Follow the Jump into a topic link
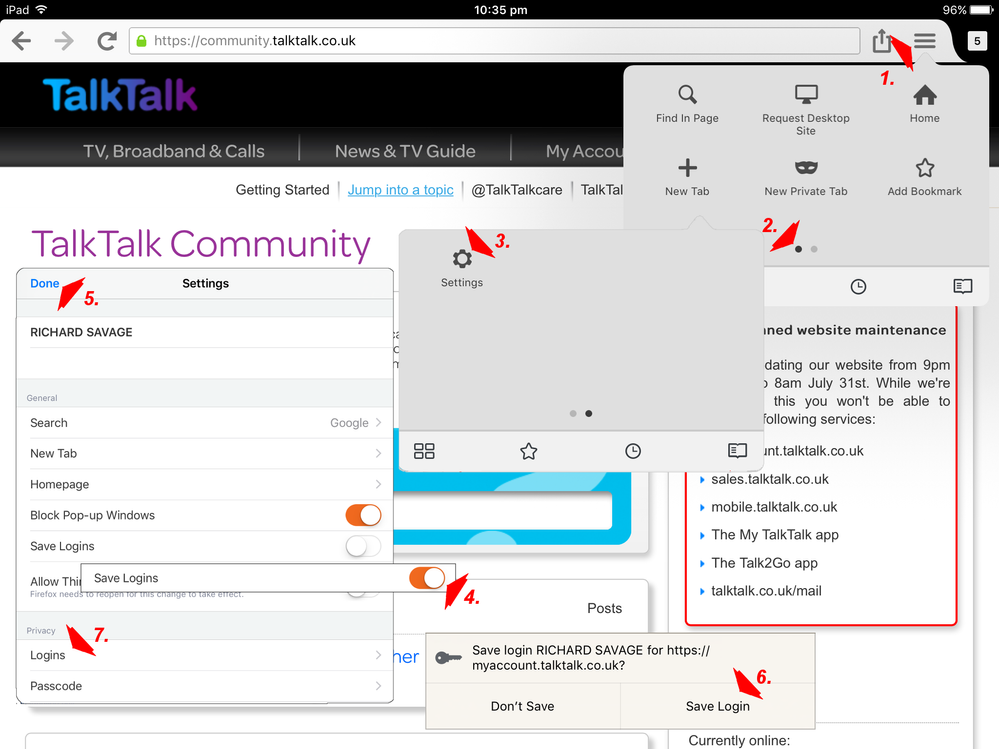Image resolution: width=999 pixels, height=749 pixels. (400, 190)
